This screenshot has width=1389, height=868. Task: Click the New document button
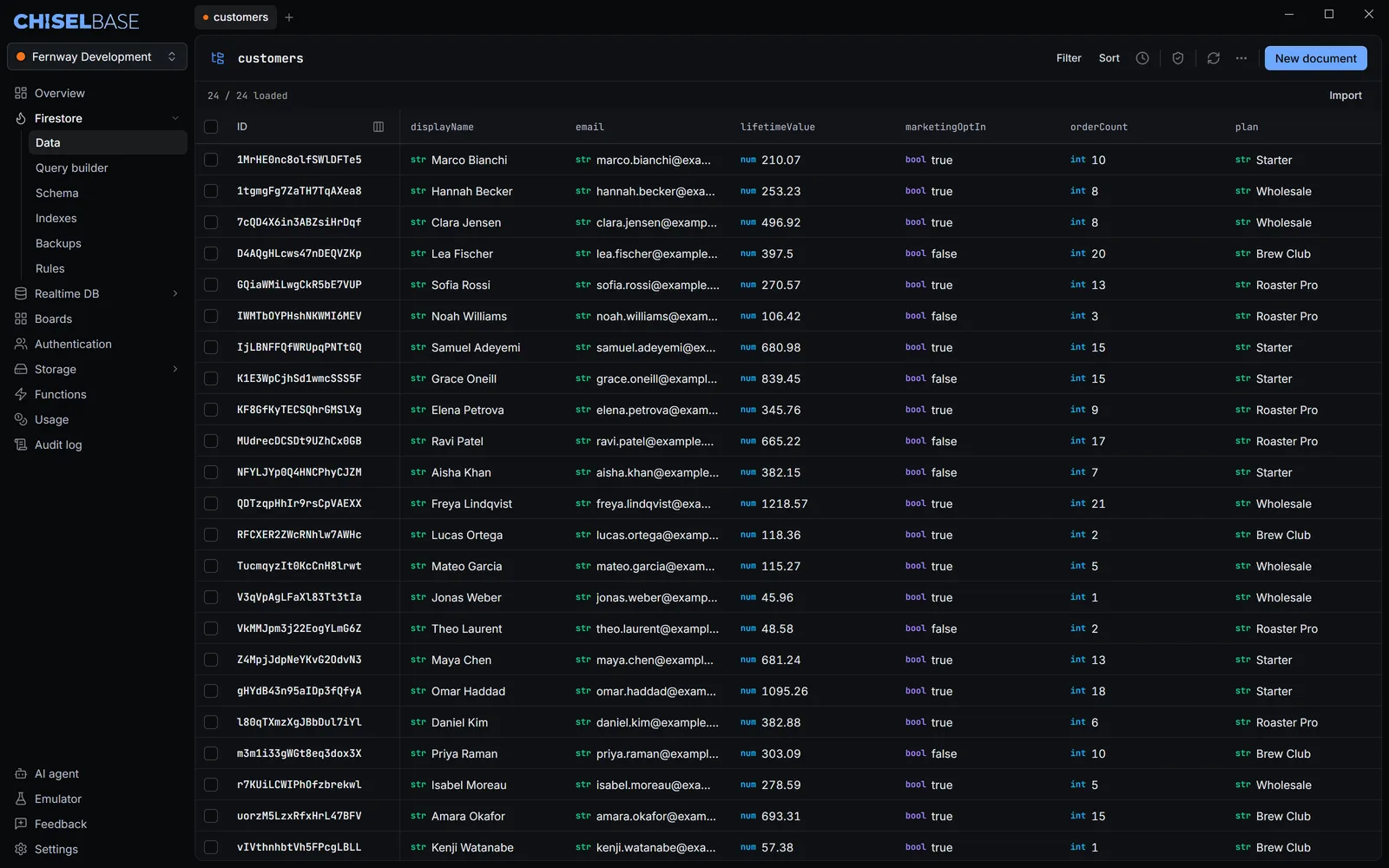point(1315,58)
